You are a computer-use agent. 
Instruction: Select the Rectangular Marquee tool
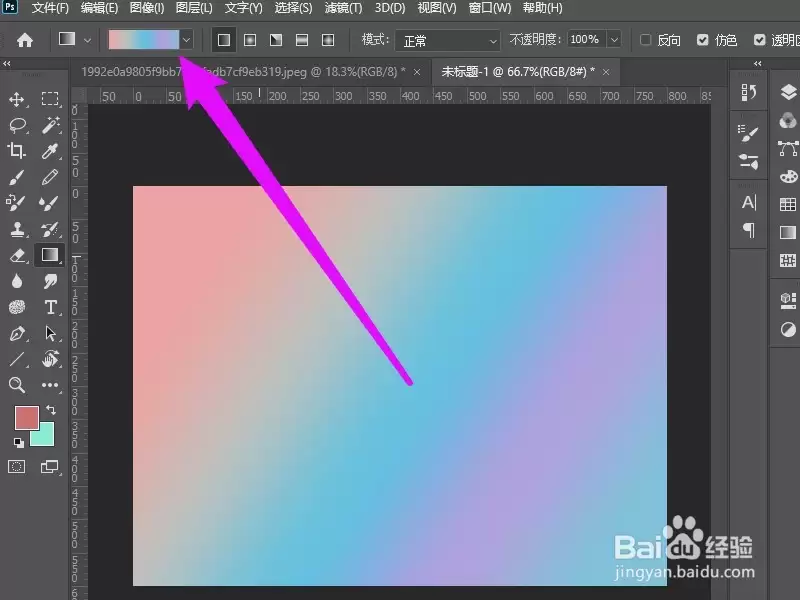[x=49, y=98]
